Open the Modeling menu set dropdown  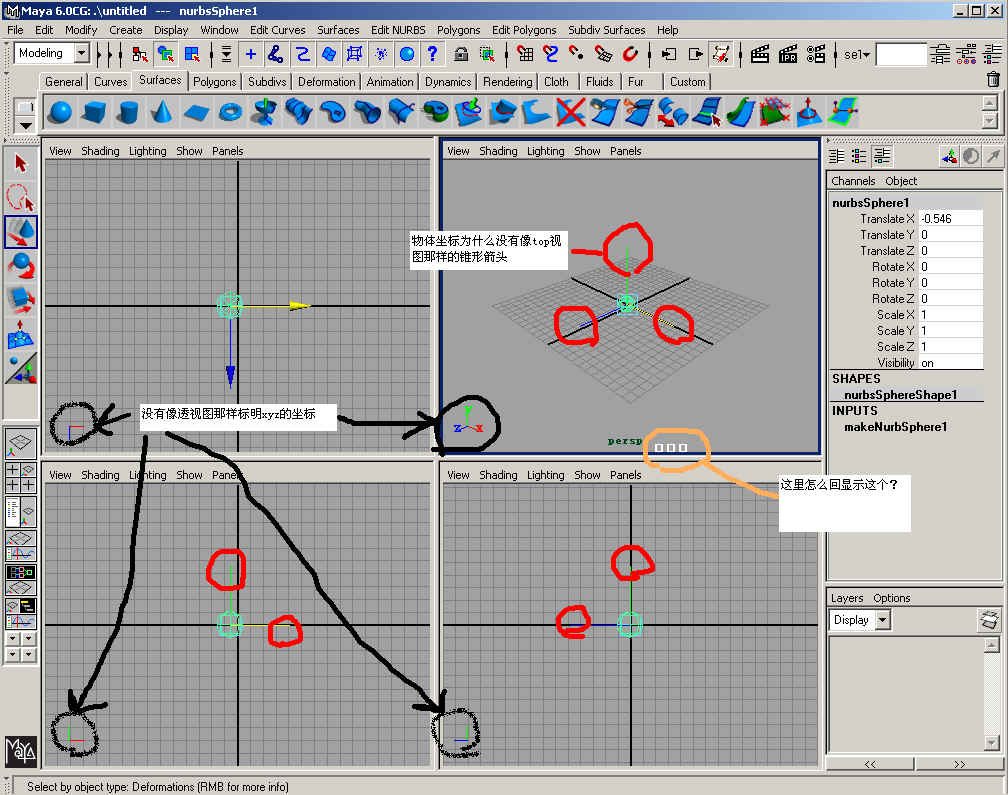[82, 53]
